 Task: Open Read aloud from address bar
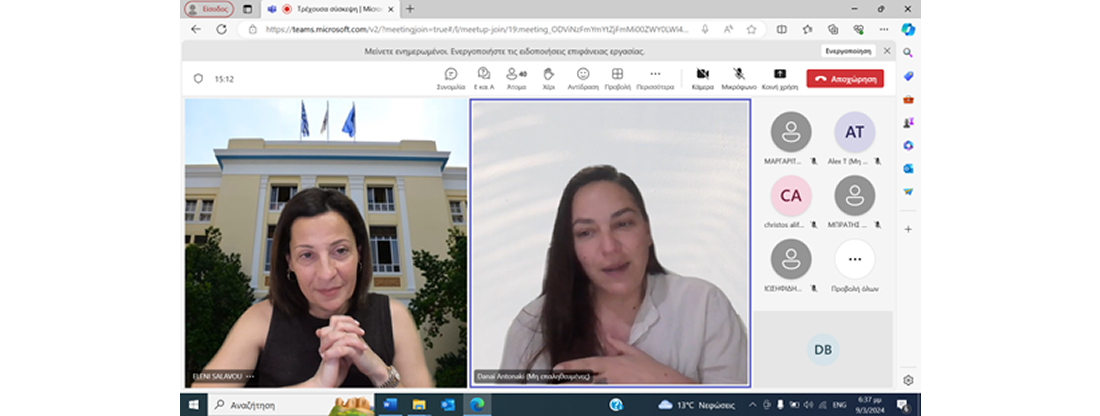click(x=728, y=29)
